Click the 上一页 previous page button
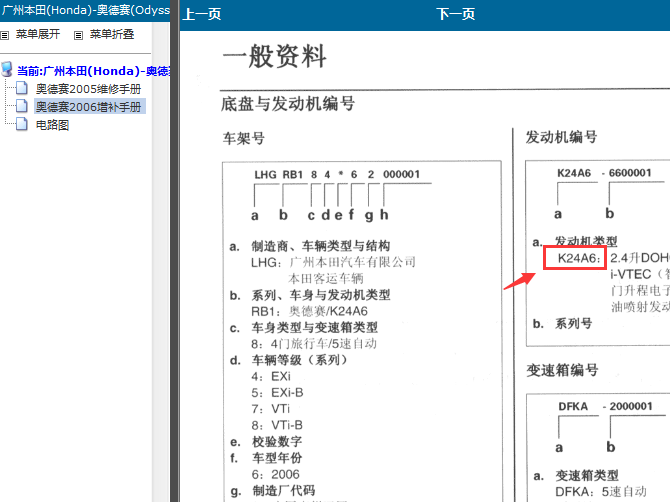The image size is (670, 502). 202,14
